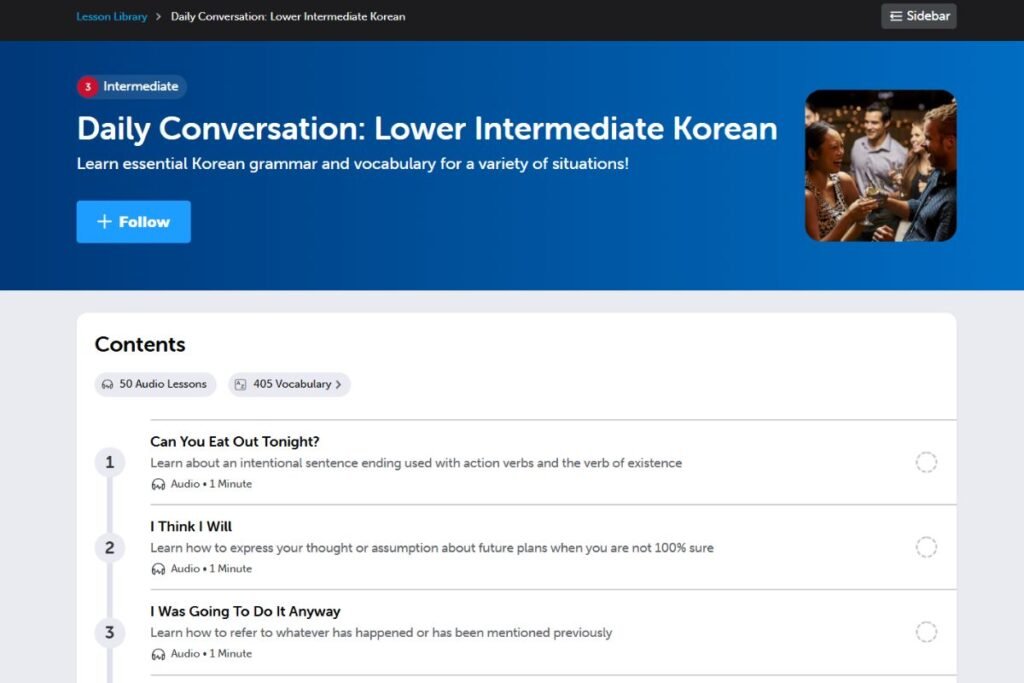Click the red level 3 badge icon
The width and height of the screenshot is (1024, 683).
(88, 87)
